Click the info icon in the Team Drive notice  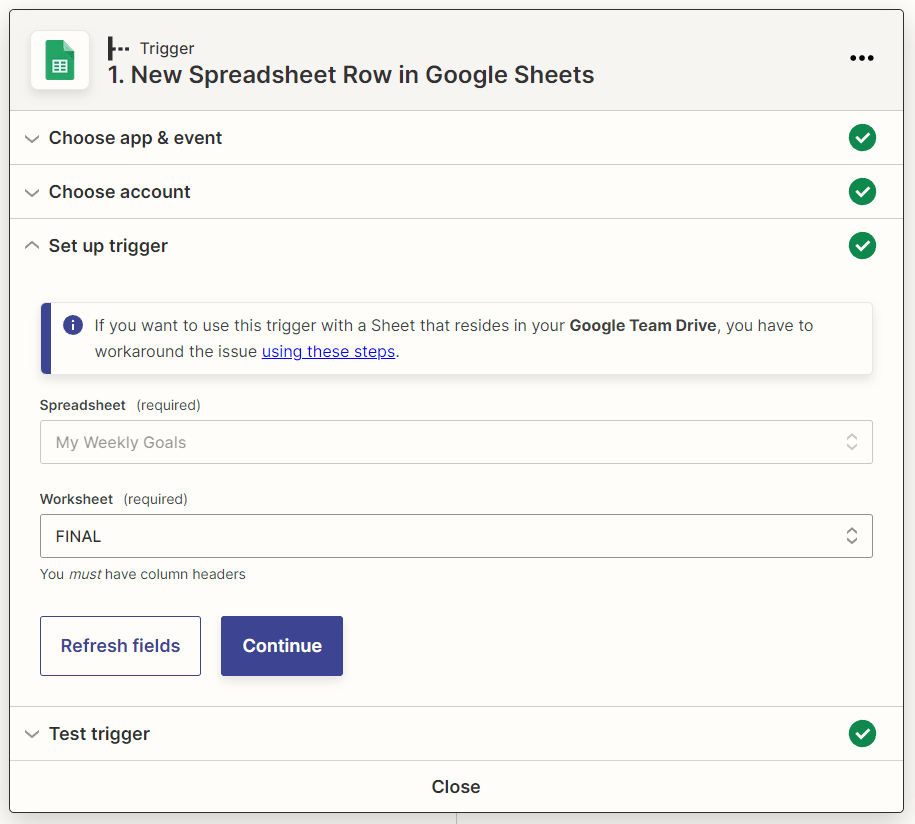71,324
